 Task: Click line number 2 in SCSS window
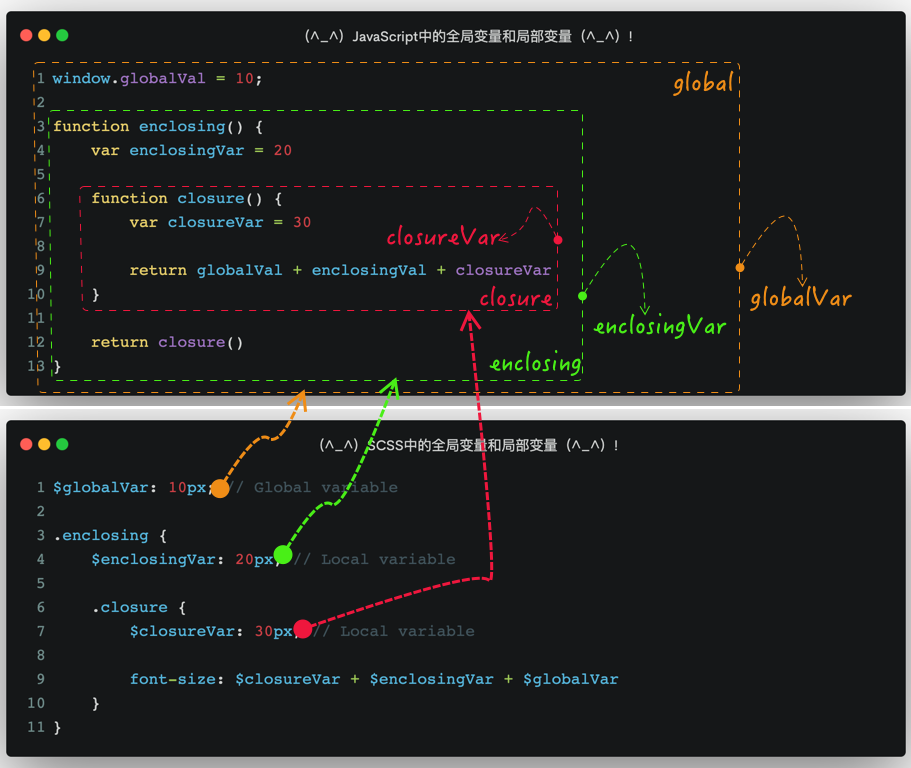(41, 511)
